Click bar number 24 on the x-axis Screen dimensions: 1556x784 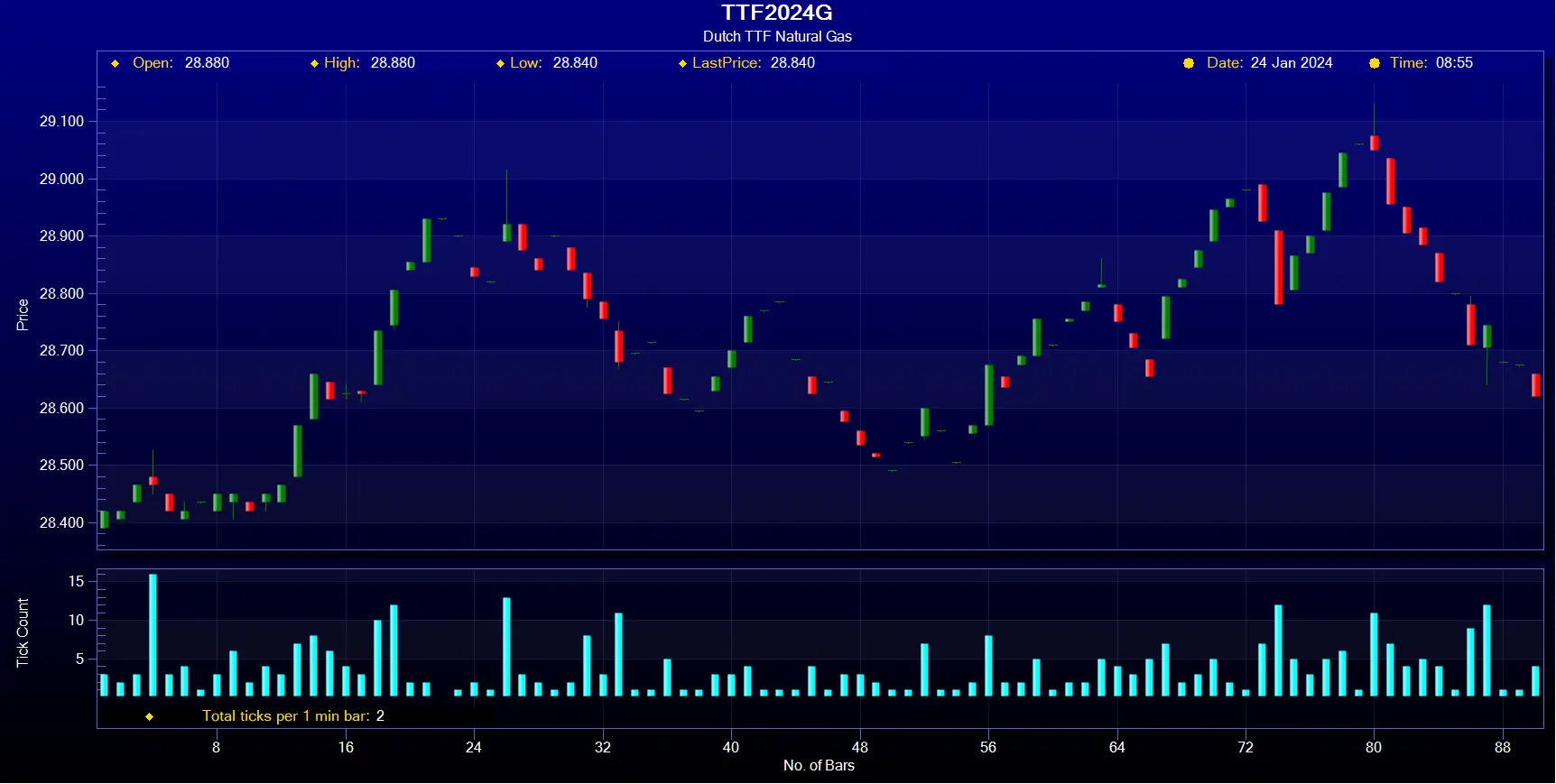[x=474, y=747]
